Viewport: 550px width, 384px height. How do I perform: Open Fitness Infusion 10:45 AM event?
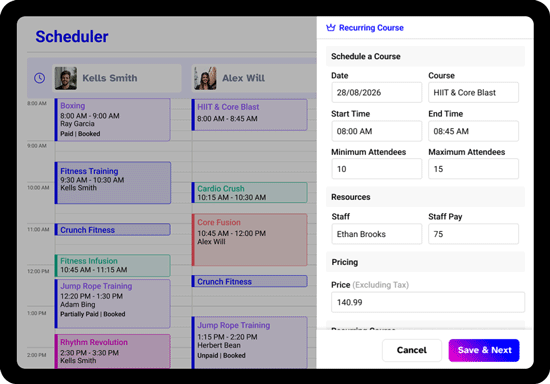point(113,265)
